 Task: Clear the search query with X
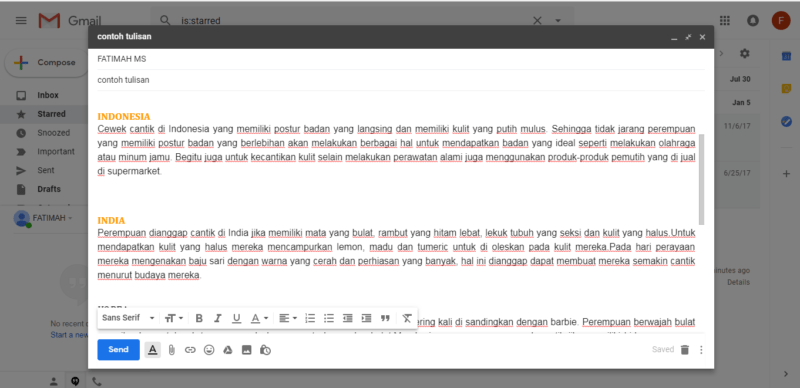pyautogui.click(x=537, y=20)
